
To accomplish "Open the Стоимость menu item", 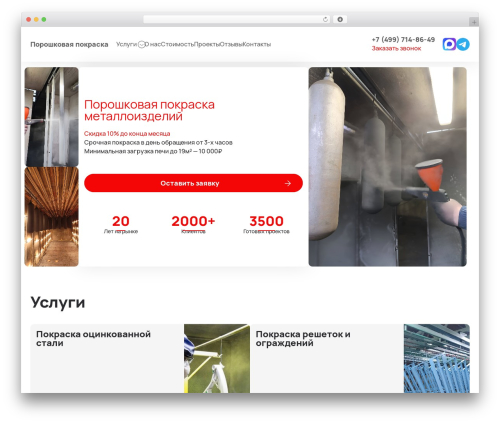I will 177,44.
